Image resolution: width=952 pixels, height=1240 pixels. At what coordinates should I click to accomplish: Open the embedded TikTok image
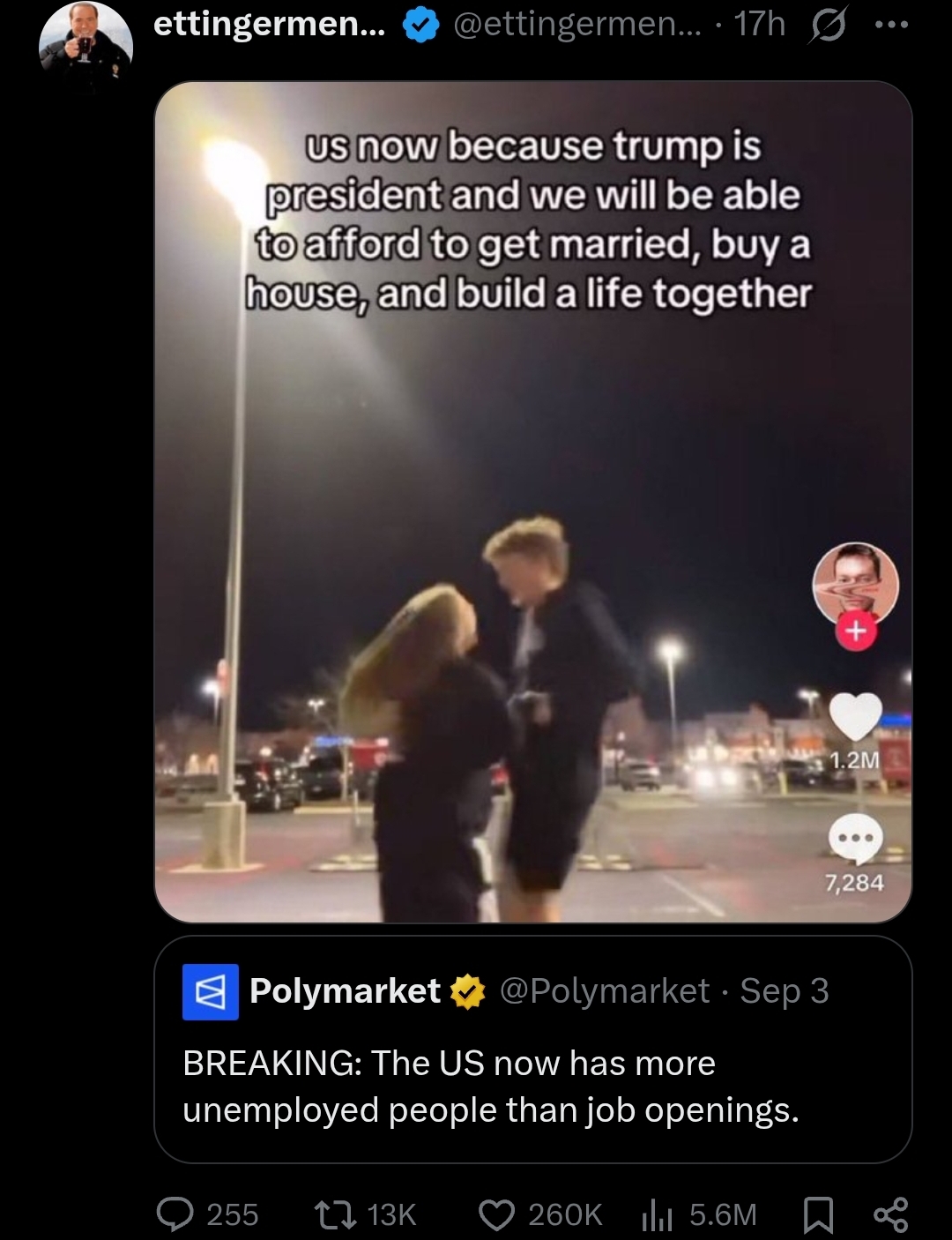tap(532, 502)
